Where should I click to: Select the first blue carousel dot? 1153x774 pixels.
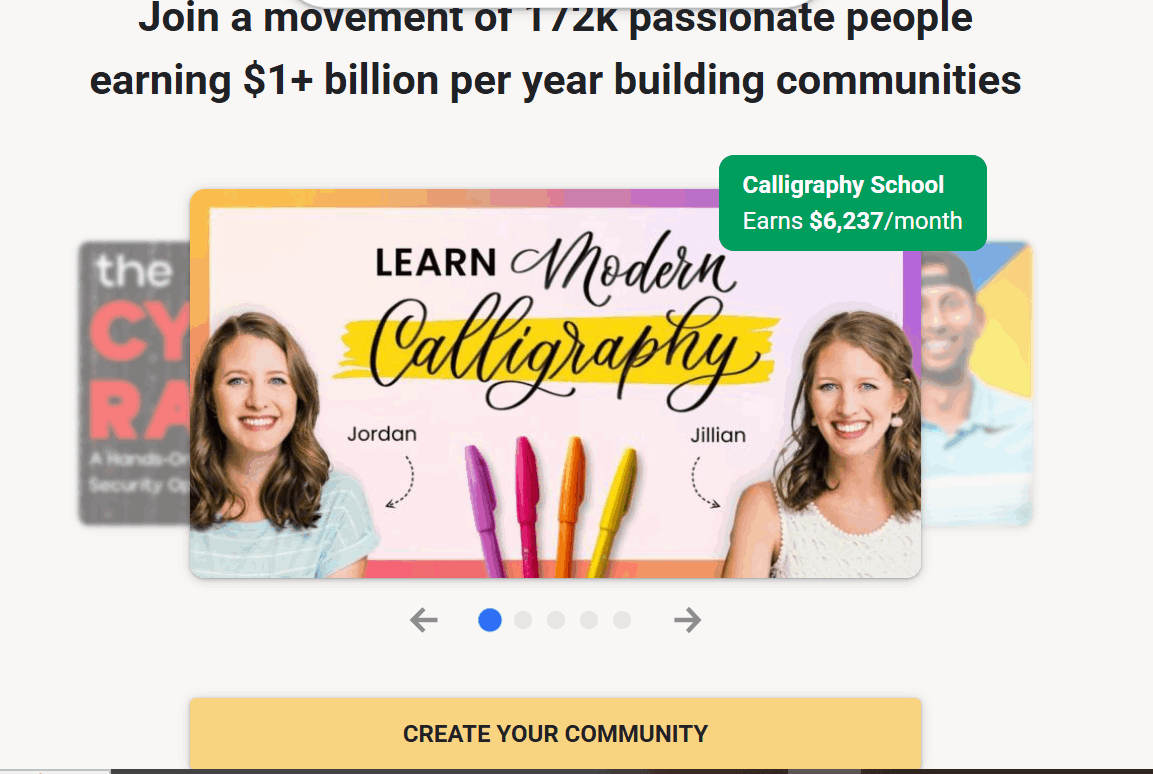pyautogui.click(x=490, y=620)
